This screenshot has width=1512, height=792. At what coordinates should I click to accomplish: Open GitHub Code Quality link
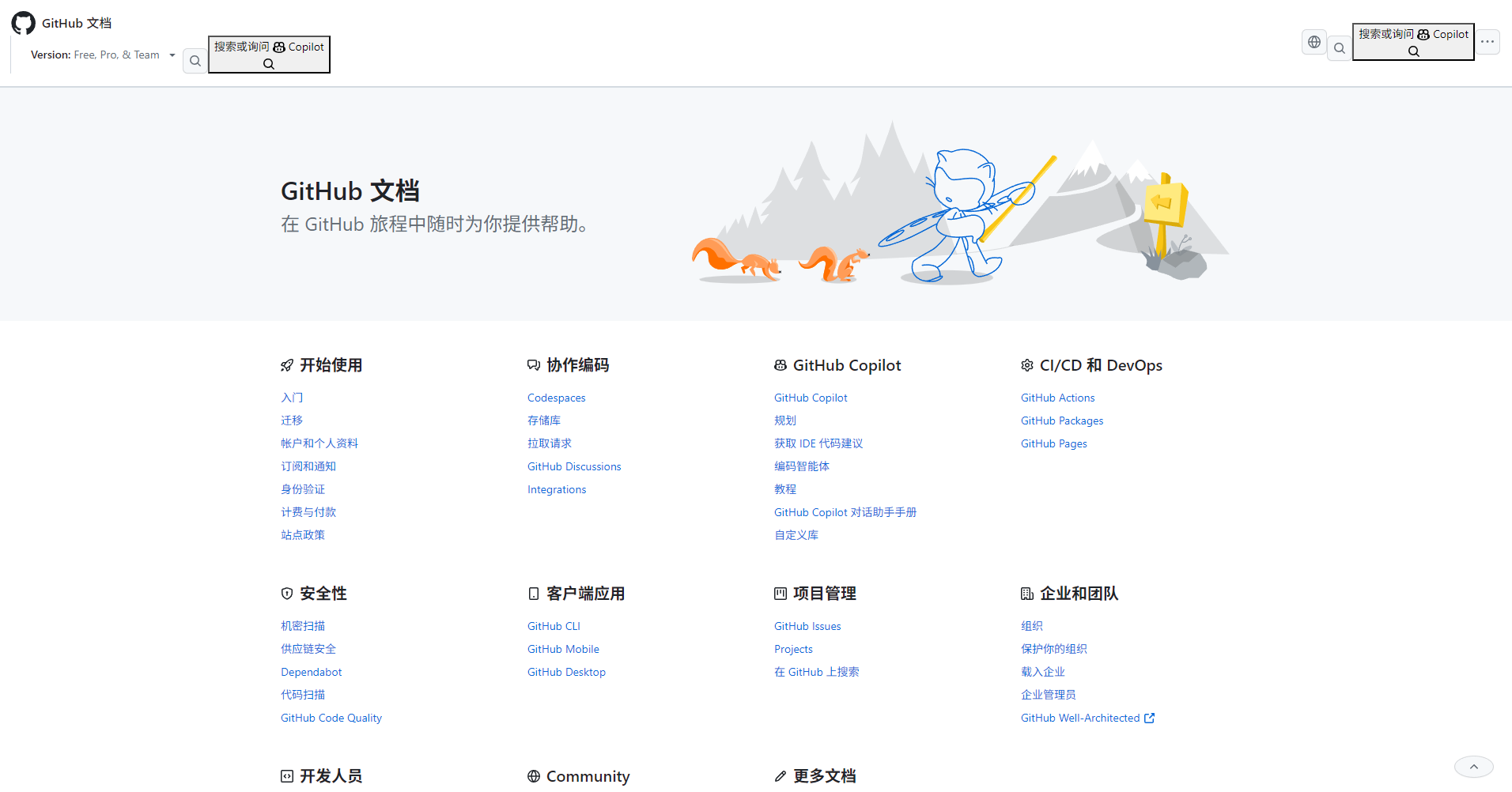pyautogui.click(x=331, y=718)
